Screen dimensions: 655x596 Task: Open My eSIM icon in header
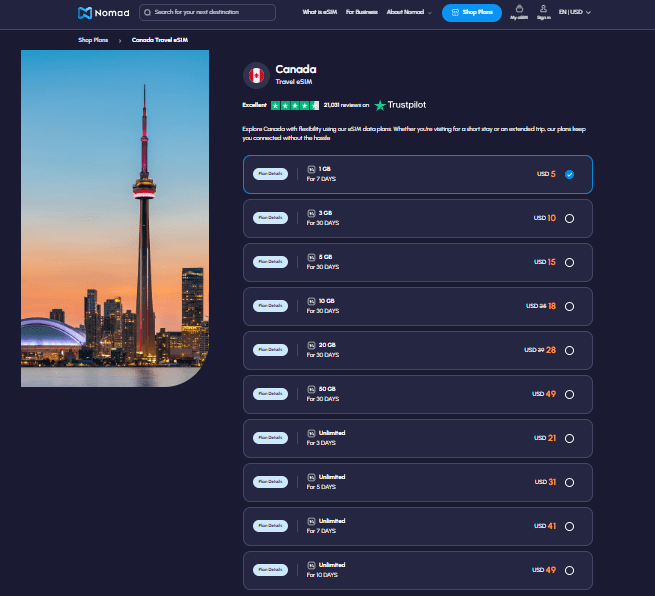click(519, 12)
